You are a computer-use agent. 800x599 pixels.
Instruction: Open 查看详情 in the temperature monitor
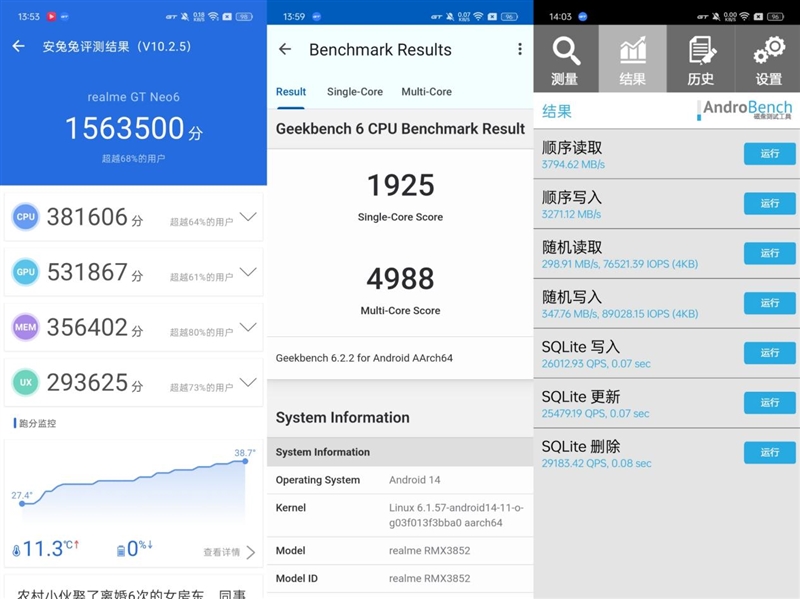[x=229, y=552]
